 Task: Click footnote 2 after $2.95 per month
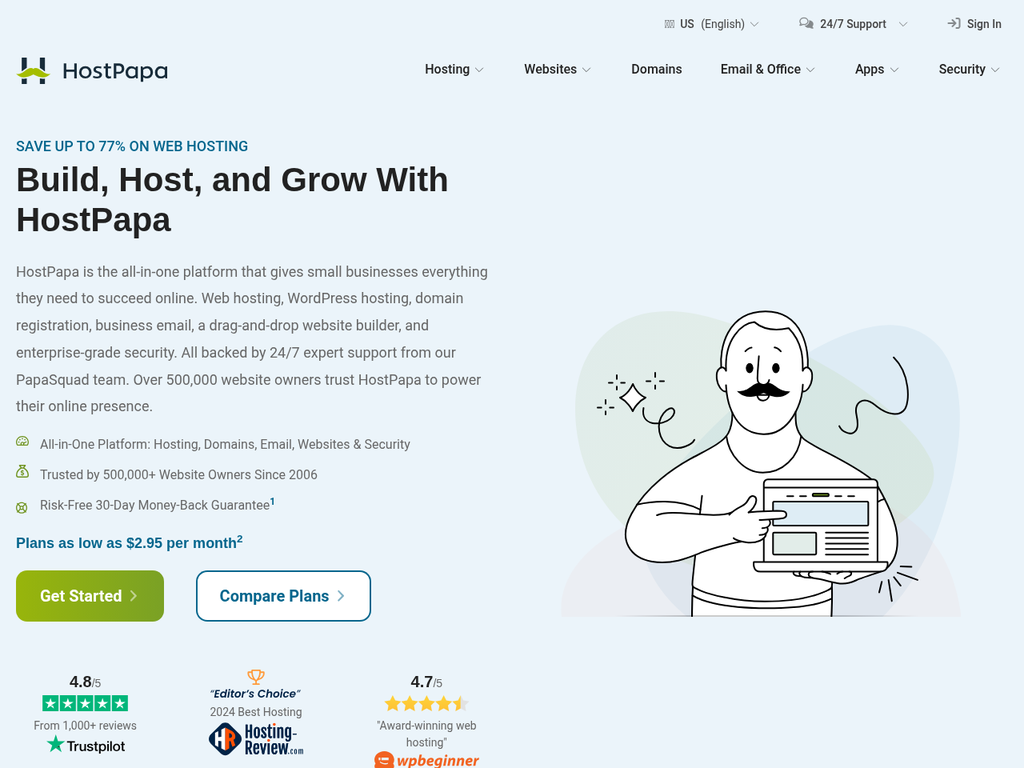[x=240, y=539]
